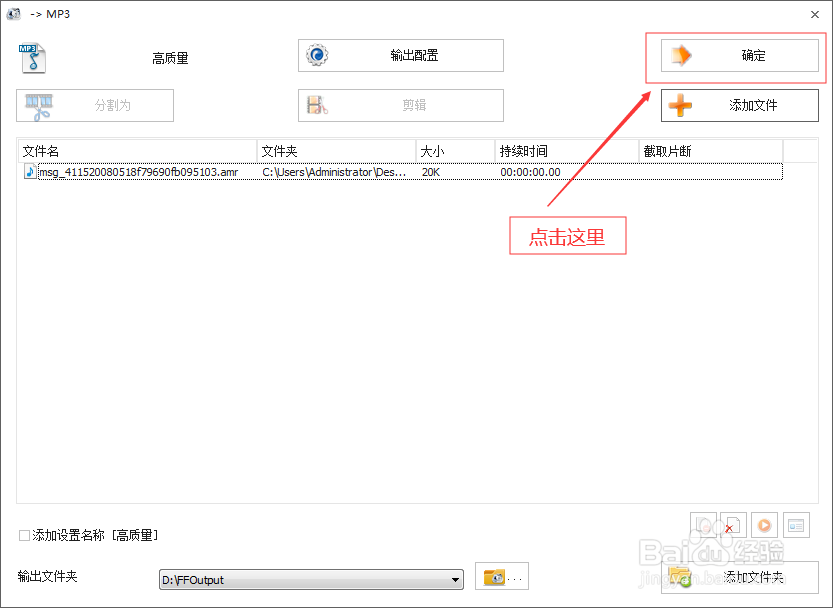This screenshot has height=608, width=833.
Task: Click the 添加文件 button
Action: click(740, 105)
